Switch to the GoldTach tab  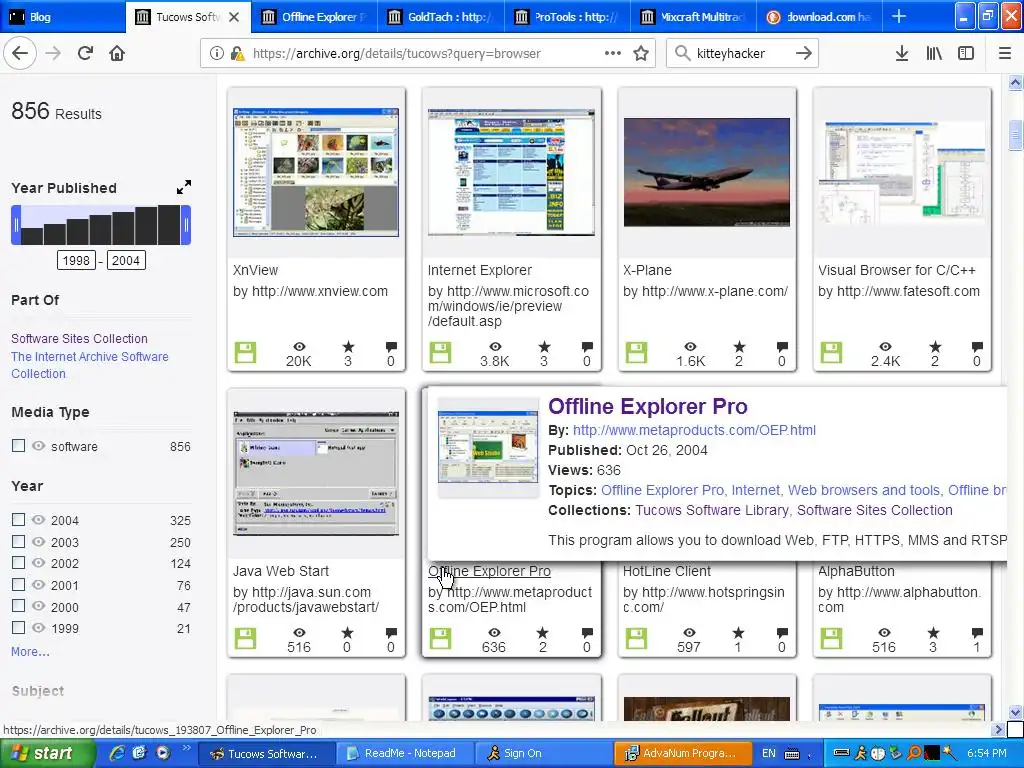[441, 17]
